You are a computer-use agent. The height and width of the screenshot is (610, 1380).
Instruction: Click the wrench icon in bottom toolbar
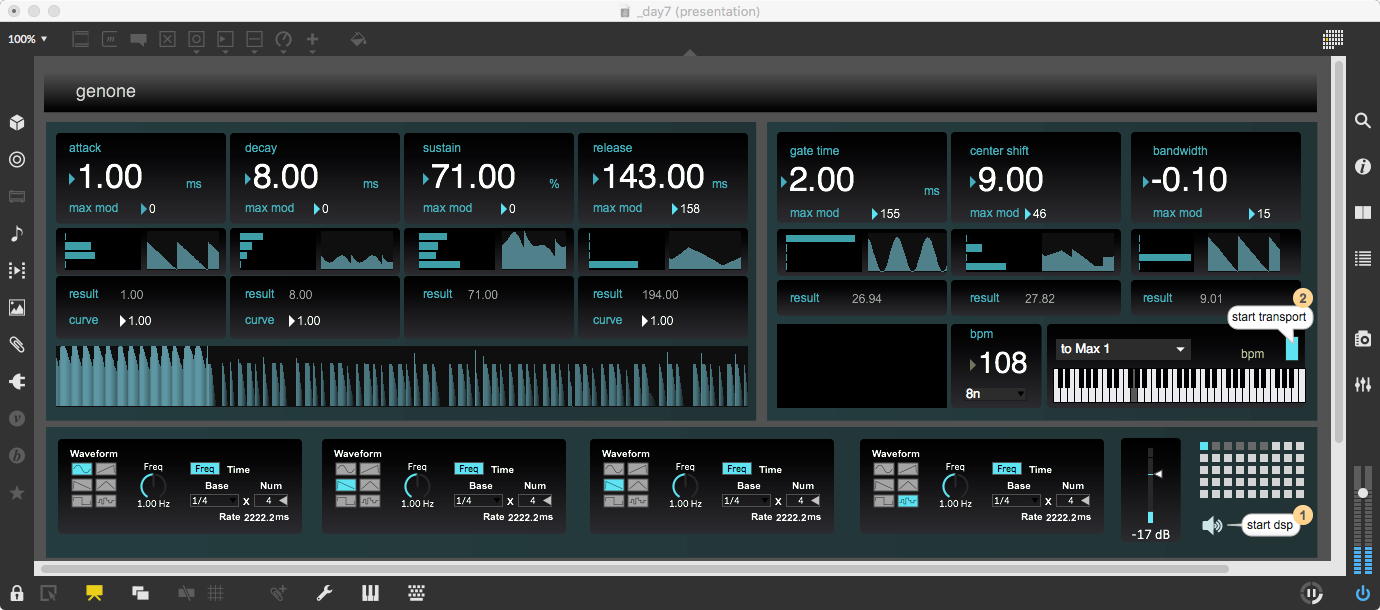[324, 593]
